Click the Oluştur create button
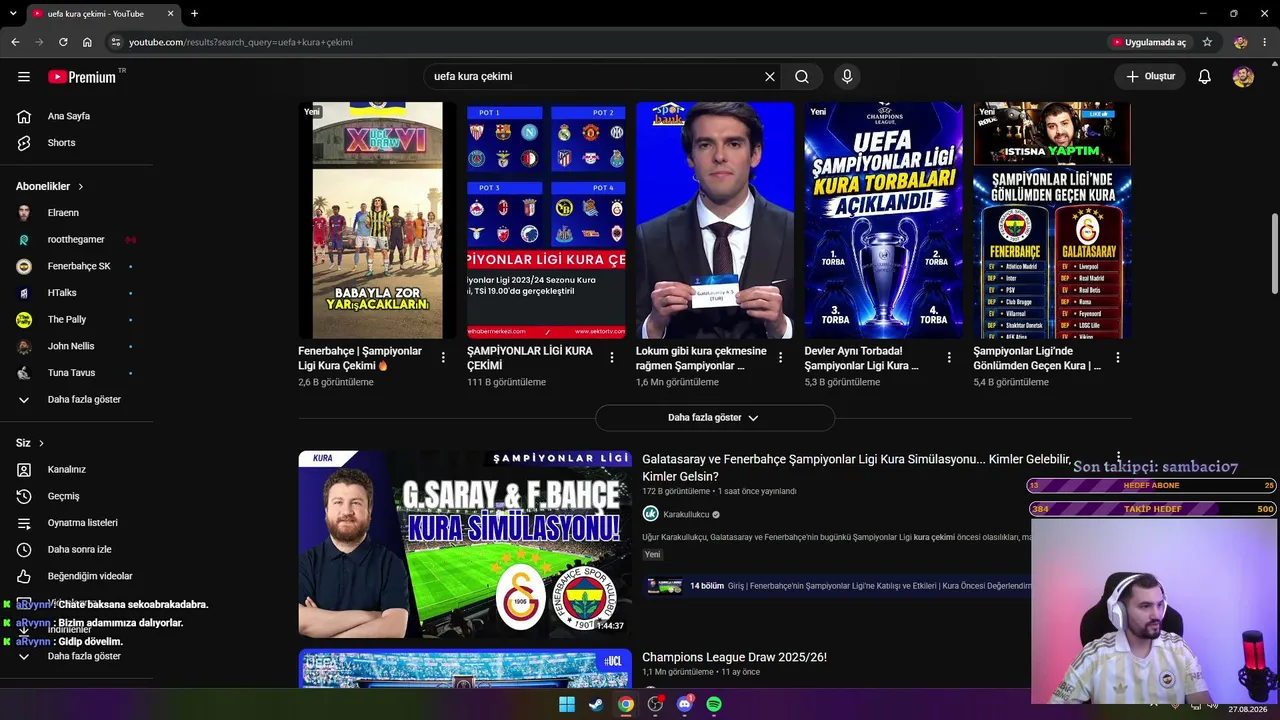This screenshot has height=720, width=1280. click(1150, 77)
